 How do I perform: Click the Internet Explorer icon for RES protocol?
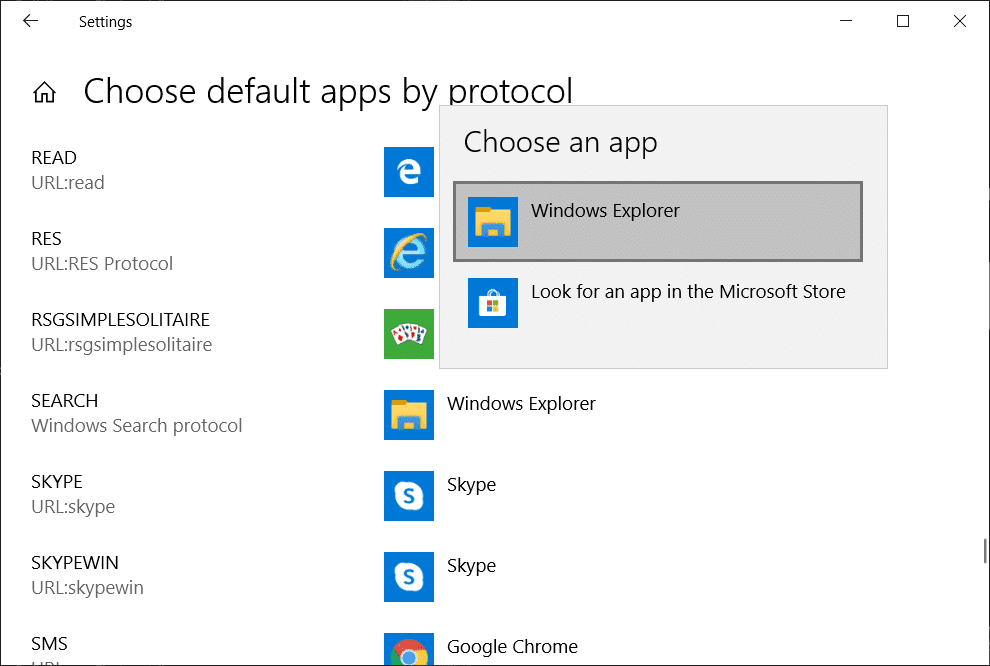[408, 253]
